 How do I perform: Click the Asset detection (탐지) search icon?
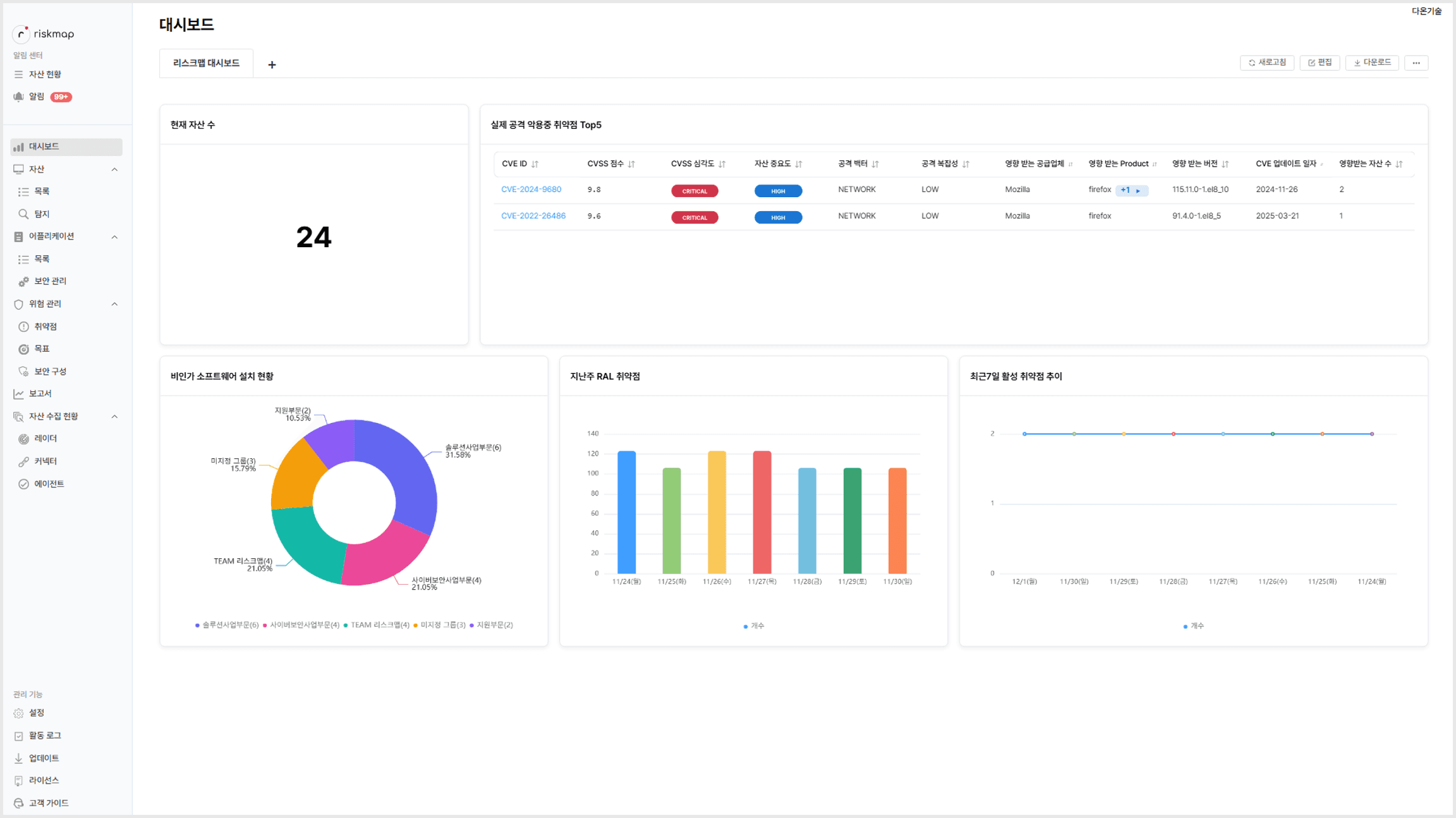pyautogui.click(x=23, y=214)
